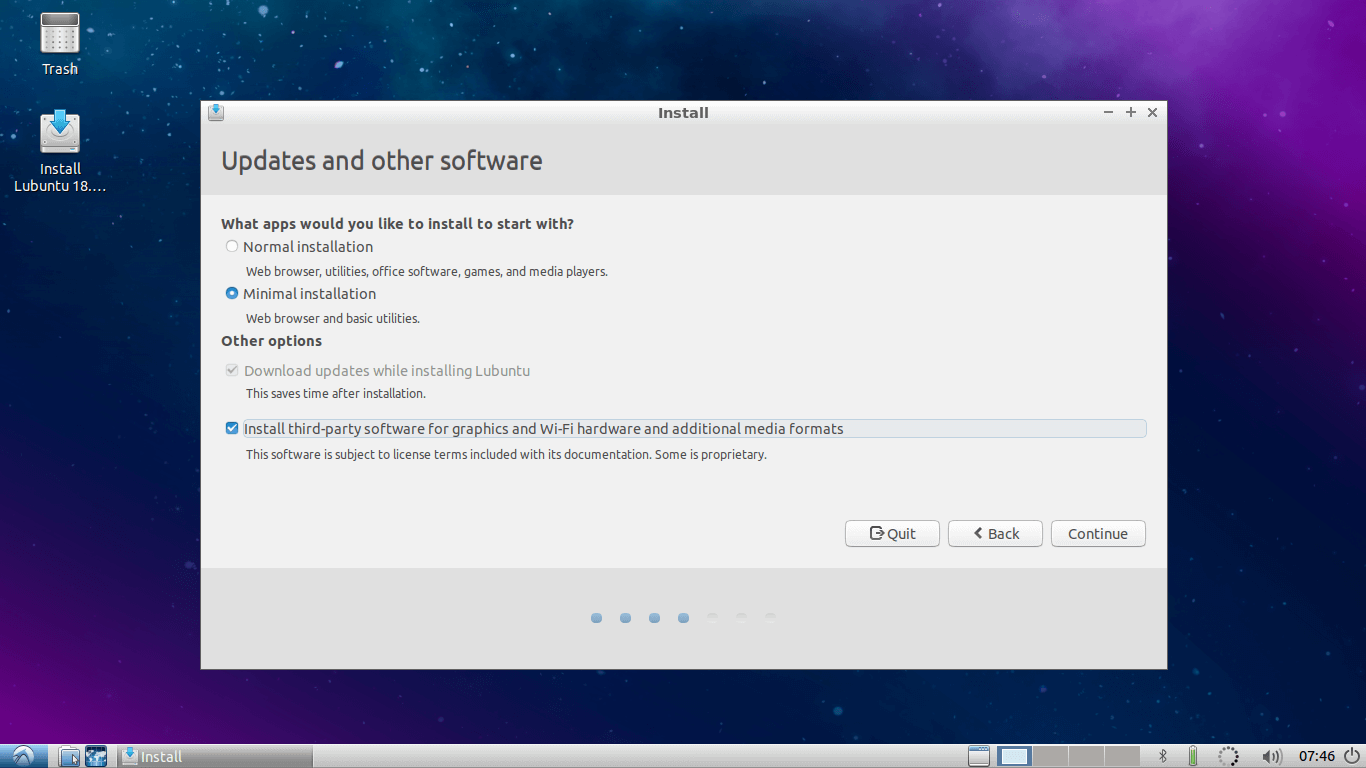Viewport: 1366px width, 768px height.
Task: Click the Install window taskbar entry
Action: tap(215, 756)
